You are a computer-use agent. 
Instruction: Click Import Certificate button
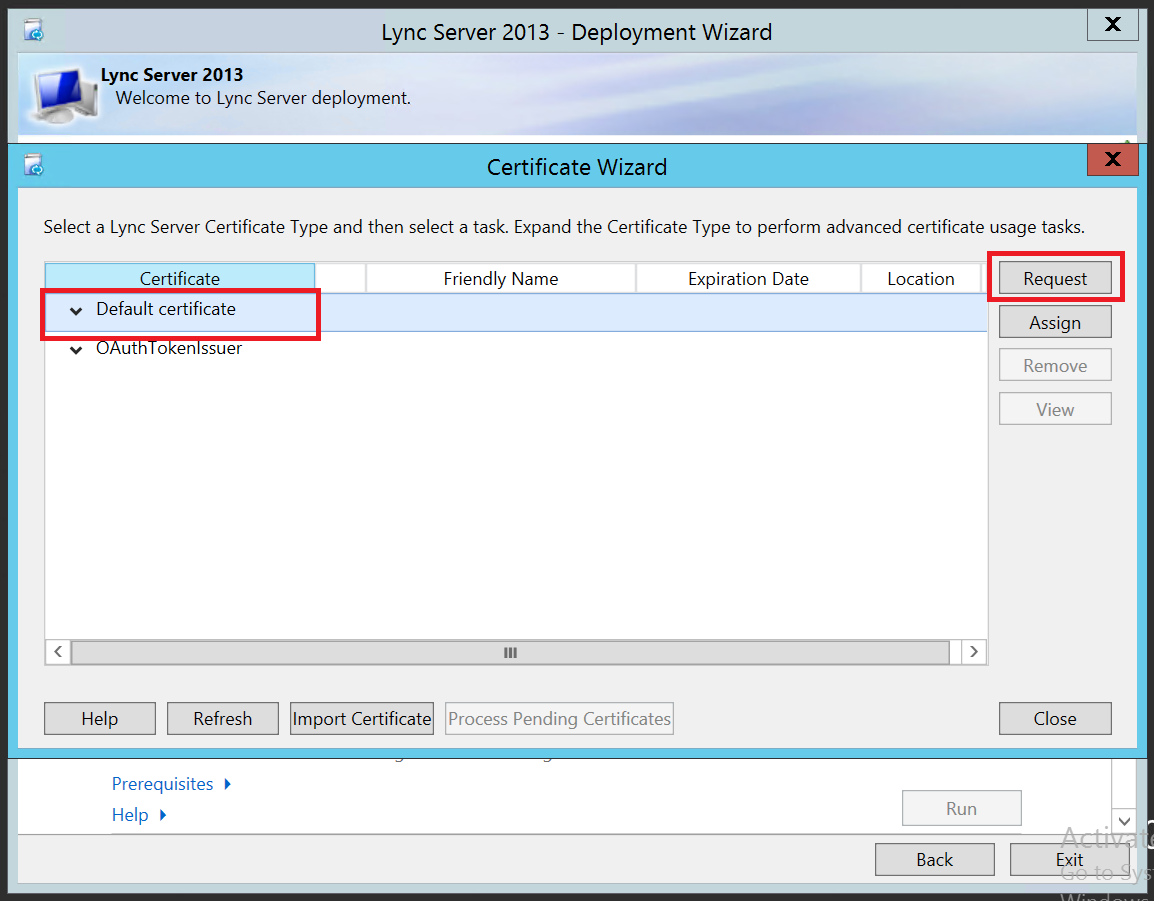pyautogui.click(x=361, y=718)
